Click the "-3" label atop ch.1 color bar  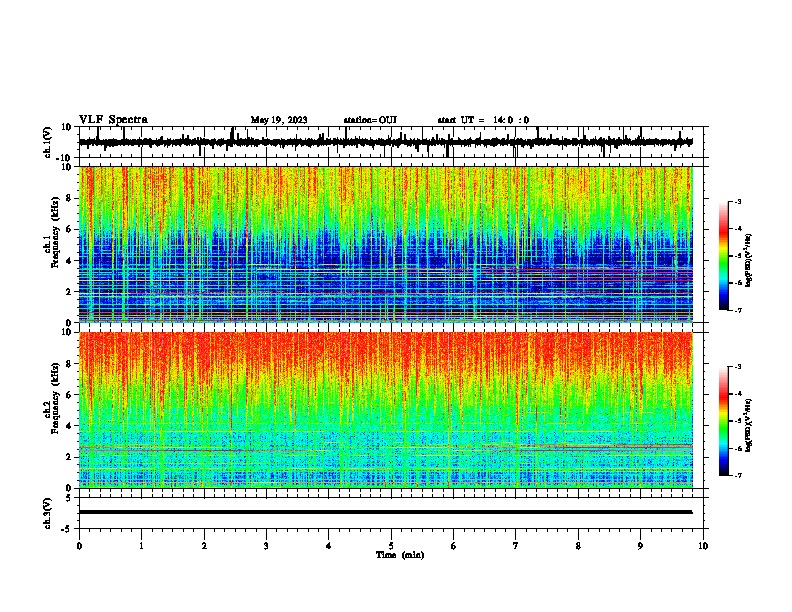pos(738,201)
